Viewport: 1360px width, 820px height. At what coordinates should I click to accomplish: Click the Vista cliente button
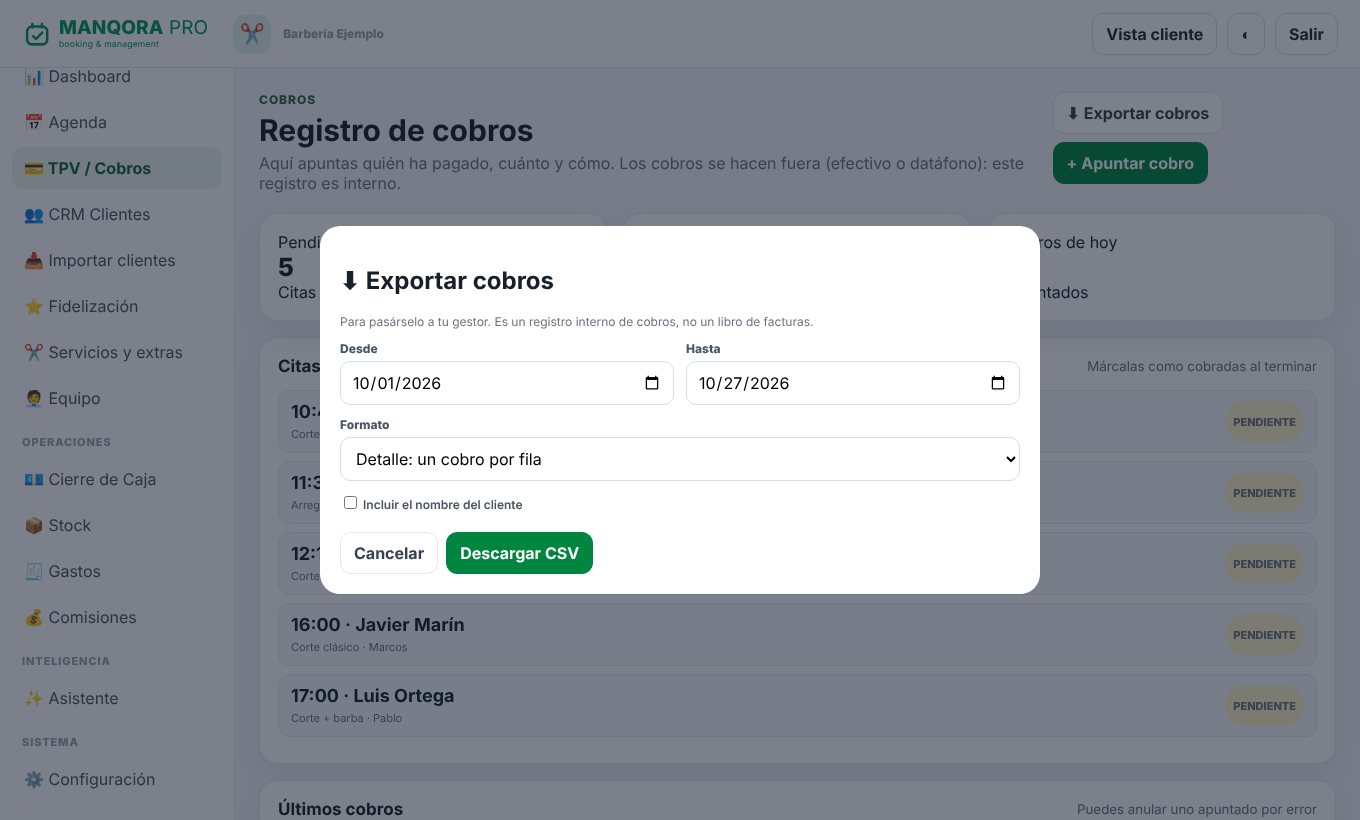(x=1154, y=34)
